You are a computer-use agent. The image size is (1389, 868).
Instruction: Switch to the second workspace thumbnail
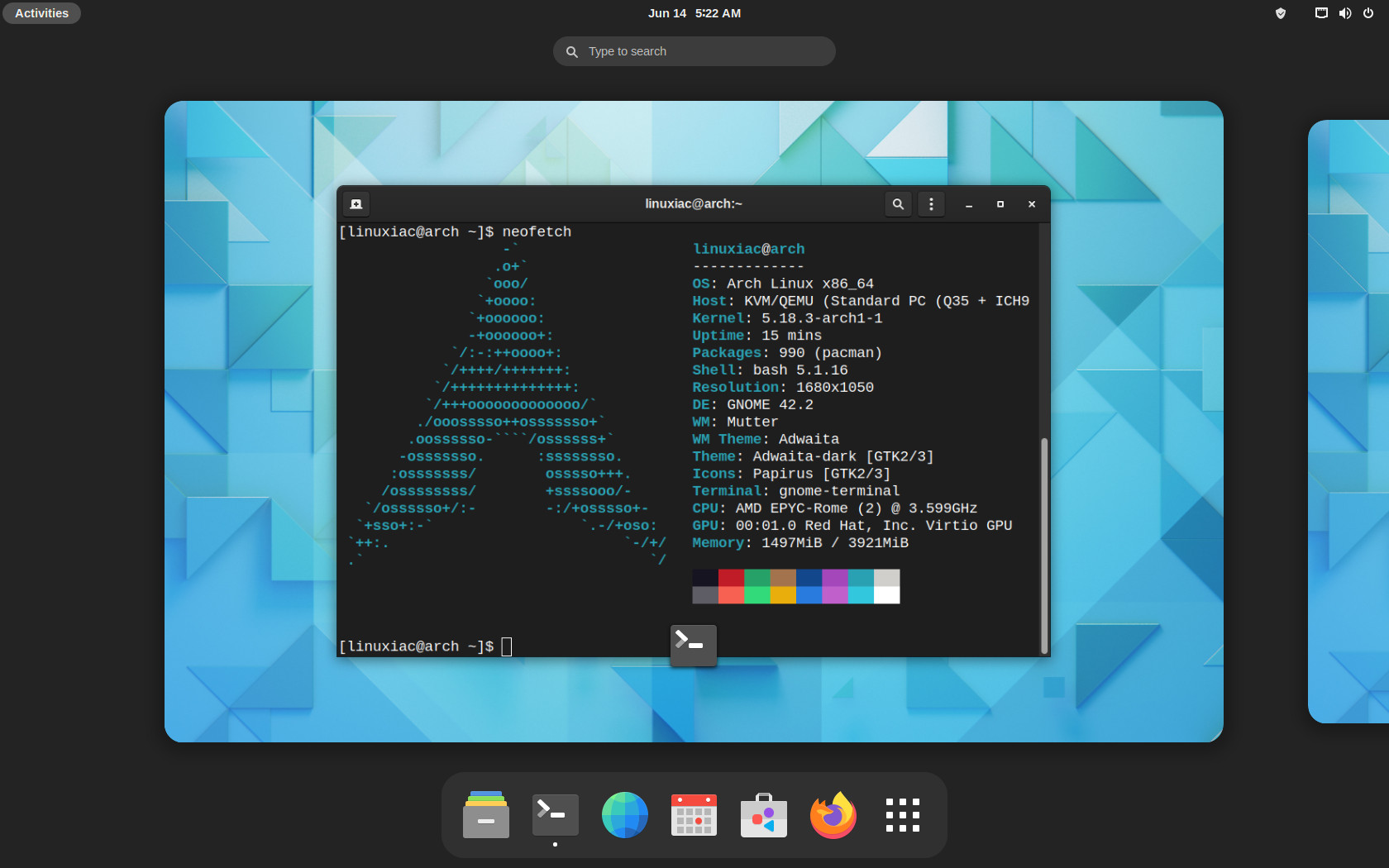tap(1348, 422)
